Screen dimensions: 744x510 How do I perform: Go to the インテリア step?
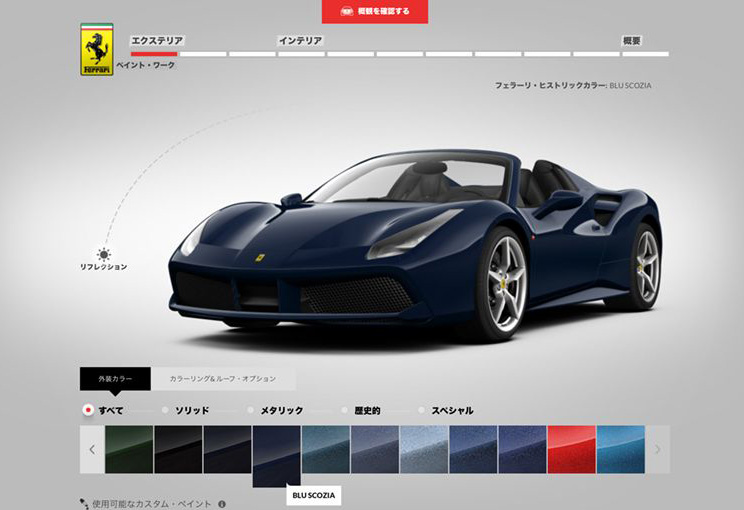pos(300,41)
